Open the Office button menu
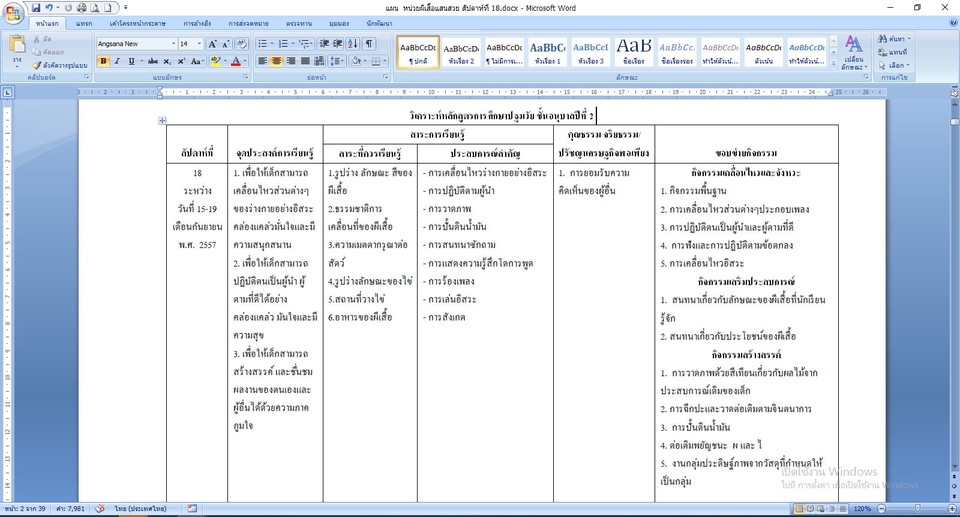The width and height of the screenshot is (960, 517). point(12,12)
